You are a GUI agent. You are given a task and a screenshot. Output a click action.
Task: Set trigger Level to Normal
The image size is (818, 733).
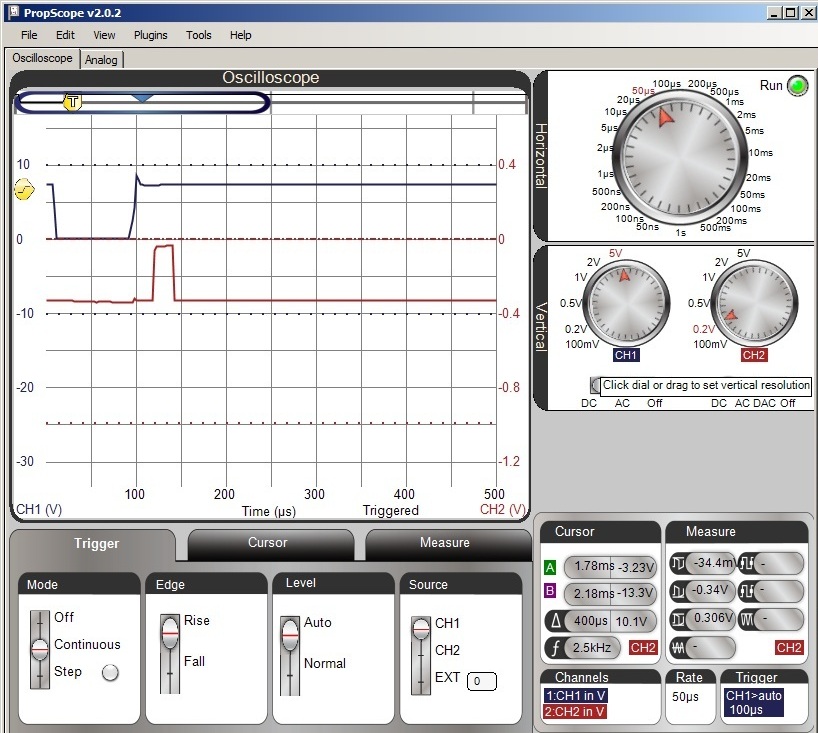324,663
